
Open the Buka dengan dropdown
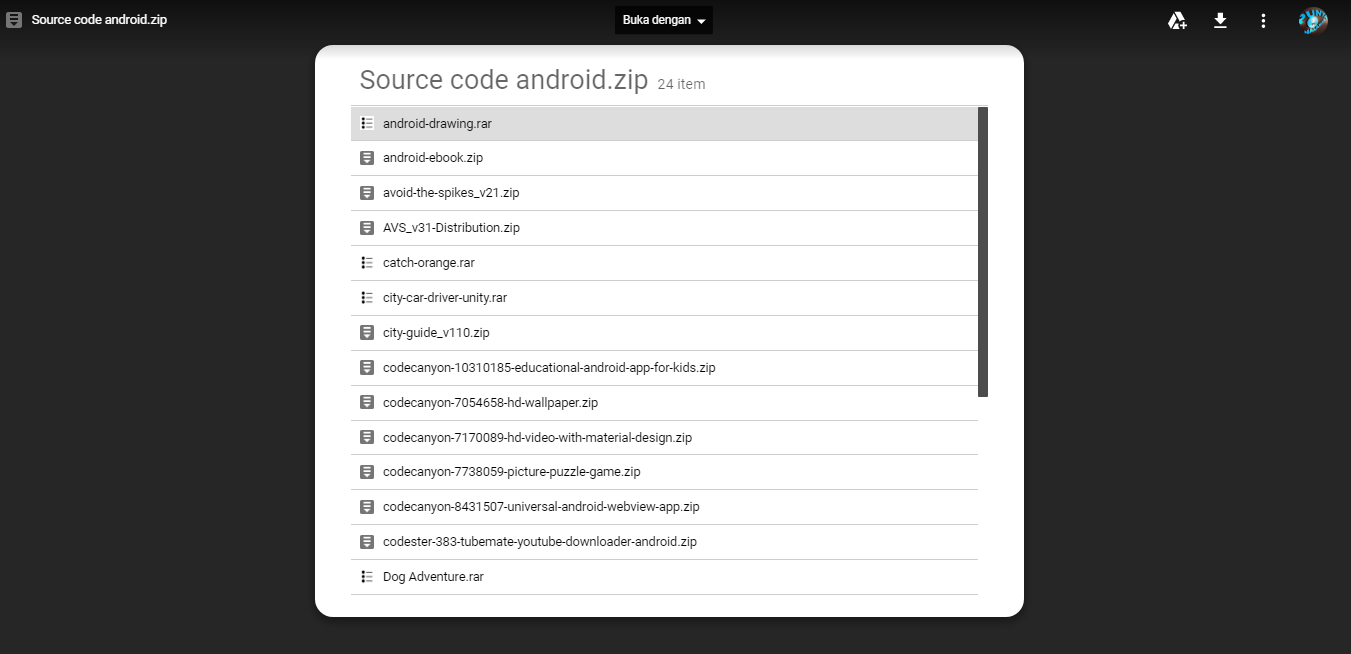(663, 20)
